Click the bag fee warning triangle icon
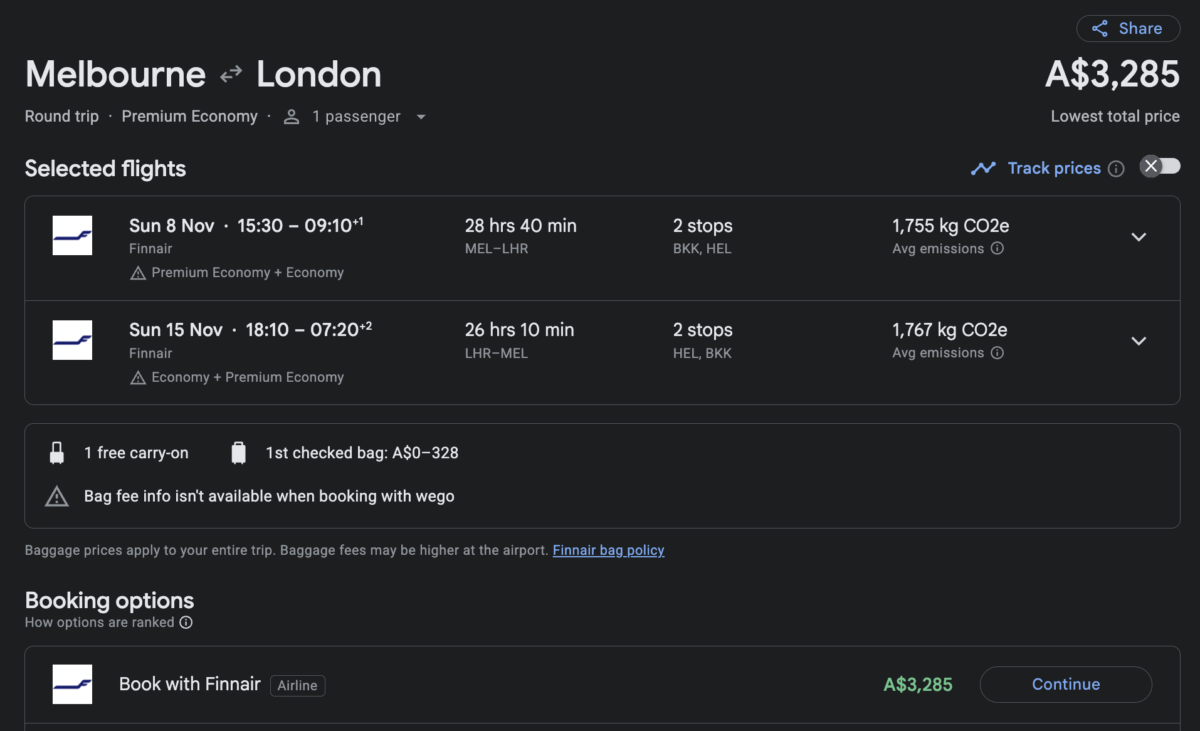The width and height of the screenshot is (1200, 731). 57,496
